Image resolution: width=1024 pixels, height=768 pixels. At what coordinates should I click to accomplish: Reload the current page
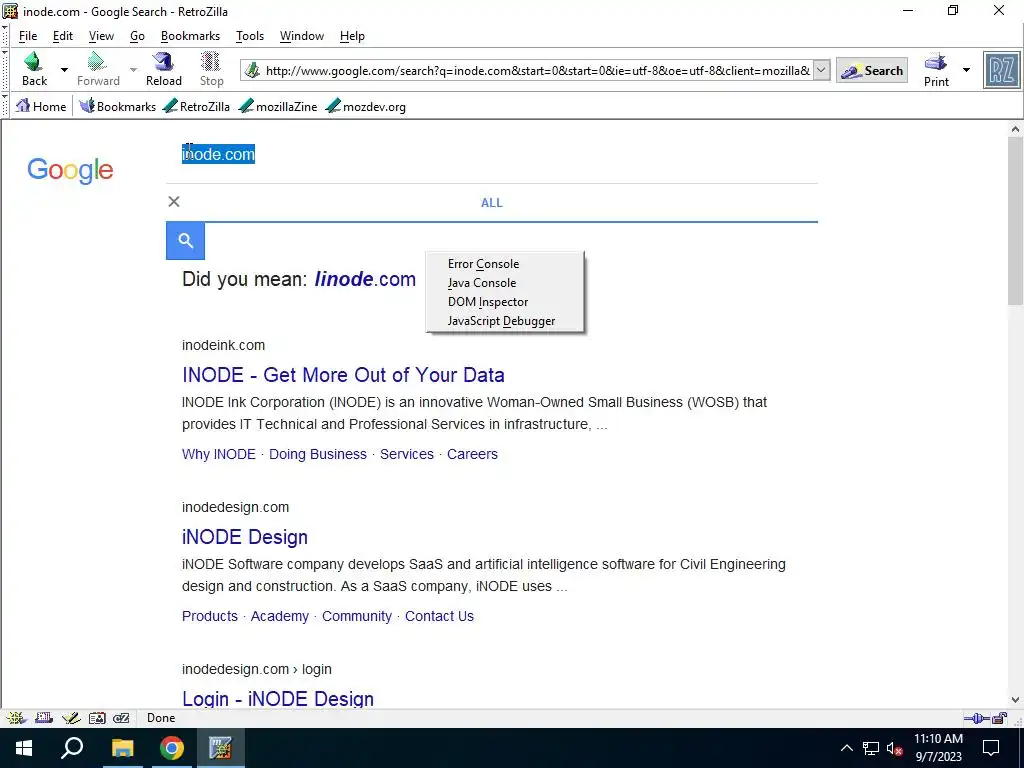(x=163, y=69)
